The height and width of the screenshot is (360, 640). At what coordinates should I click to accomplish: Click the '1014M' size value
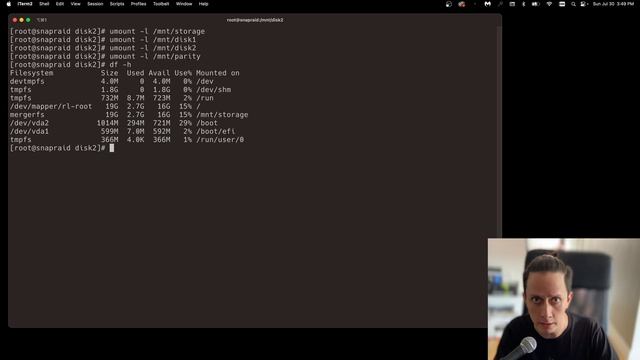(x=107, y=123)
